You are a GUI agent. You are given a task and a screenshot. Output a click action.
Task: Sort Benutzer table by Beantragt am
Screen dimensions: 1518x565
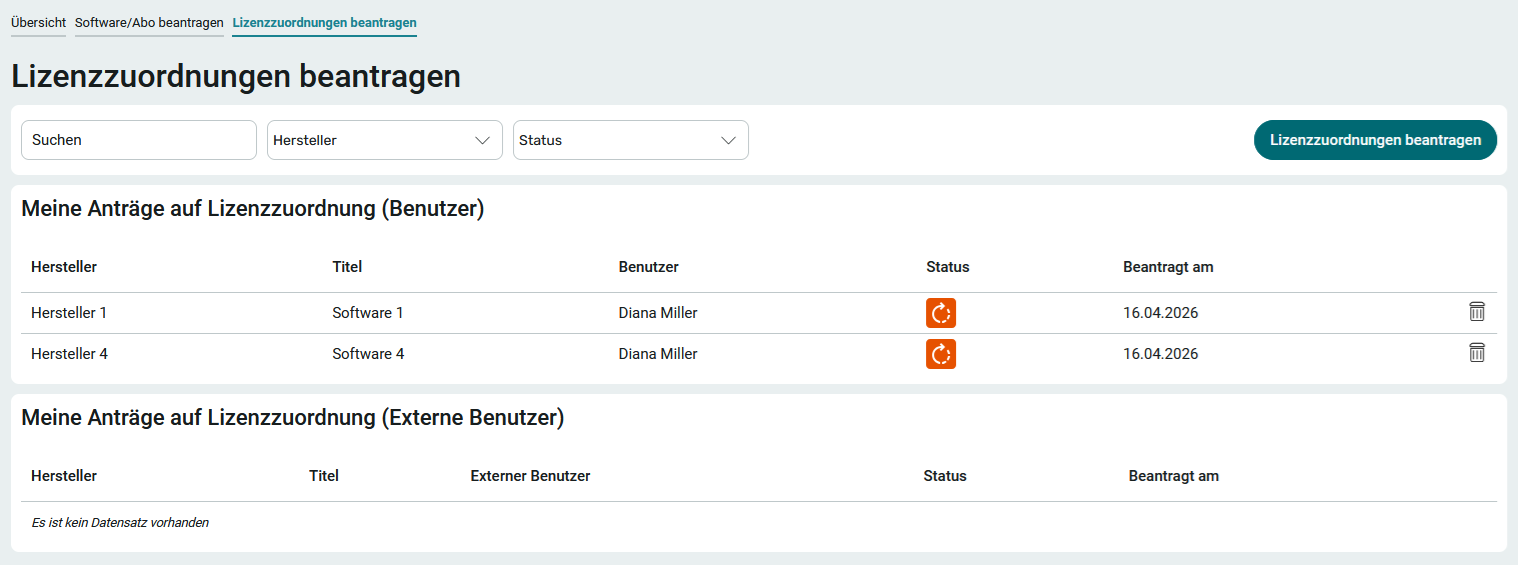(x=1168, y=267)
